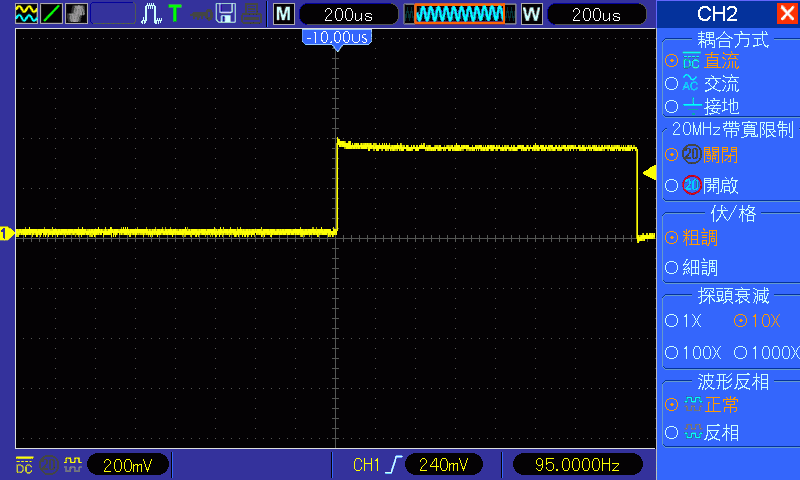Select inverted waveform (反相)
This screenshot has height=480, width=800.
pyautogui.click(x=702, y=433)
